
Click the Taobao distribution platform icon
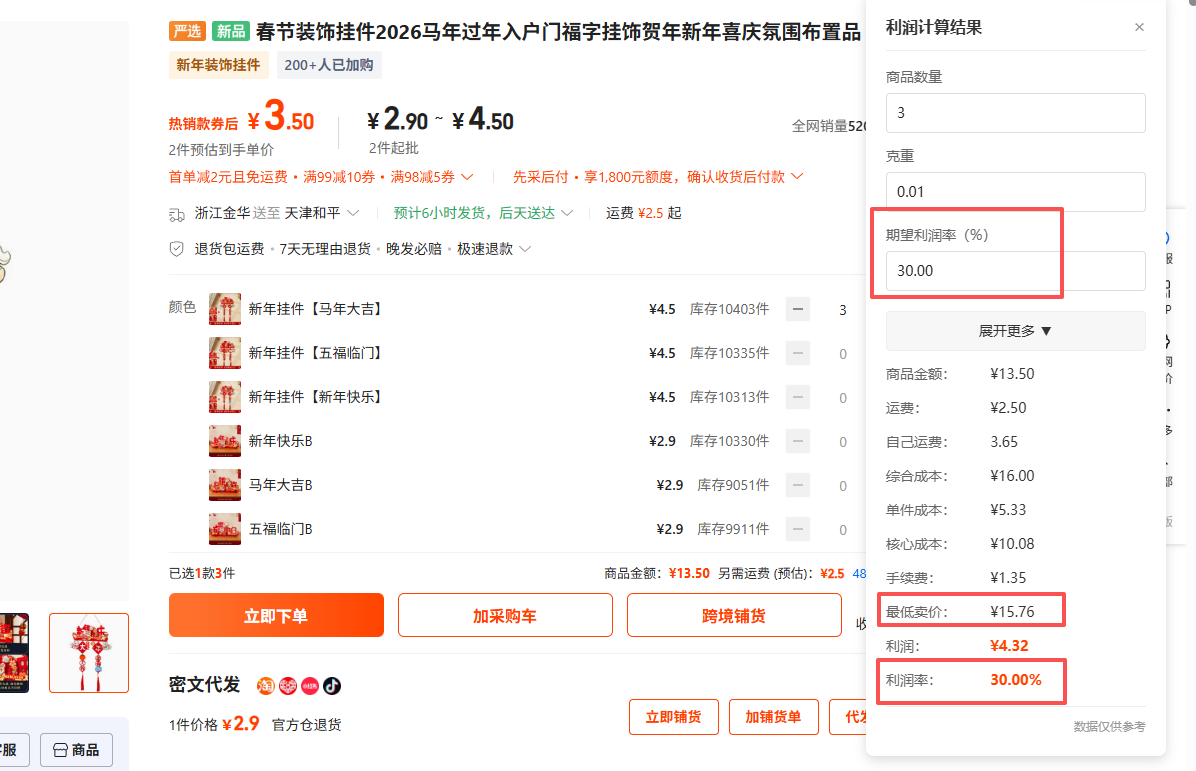[266, 686]
